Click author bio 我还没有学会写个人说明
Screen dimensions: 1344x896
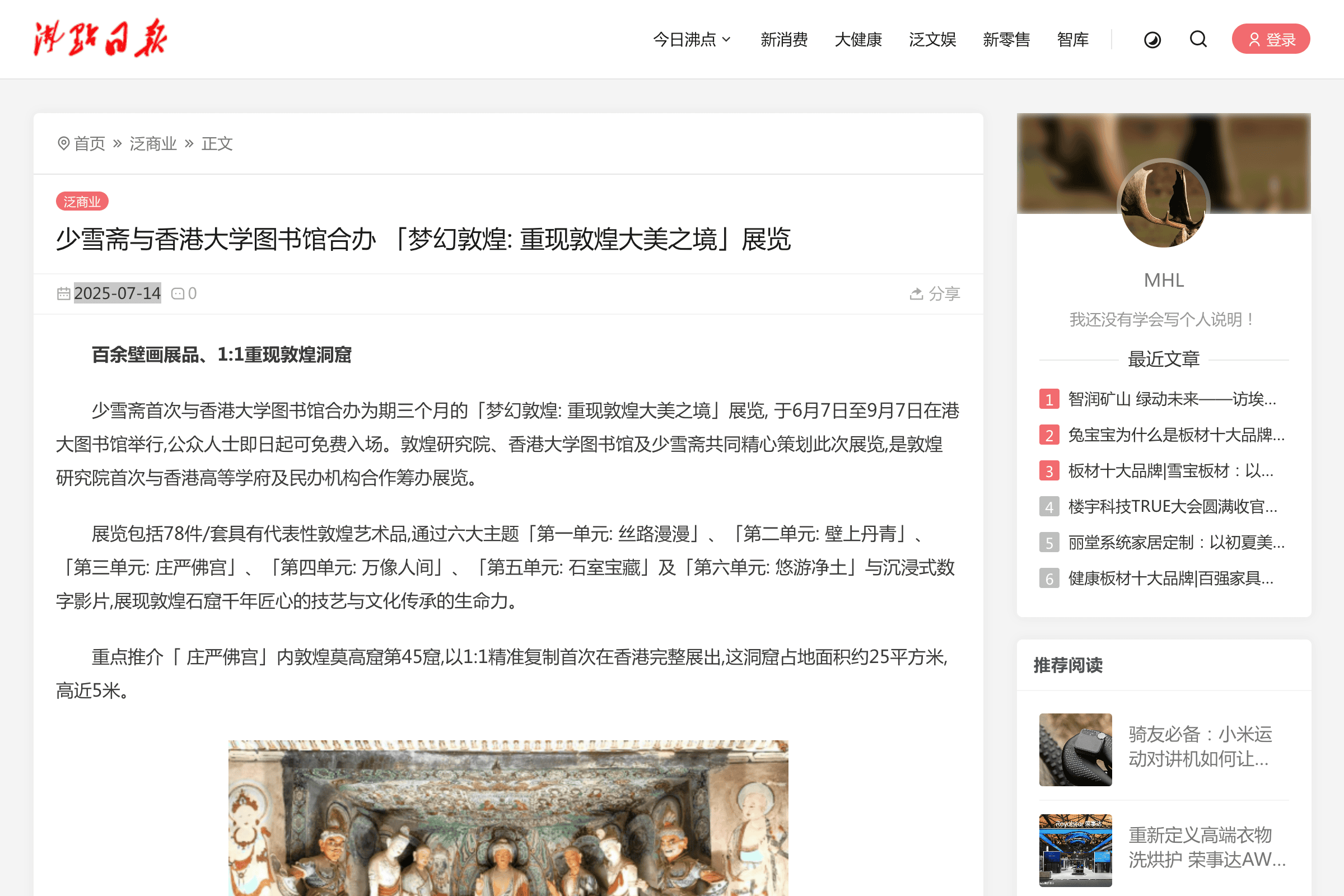[x=1164, y=319]
